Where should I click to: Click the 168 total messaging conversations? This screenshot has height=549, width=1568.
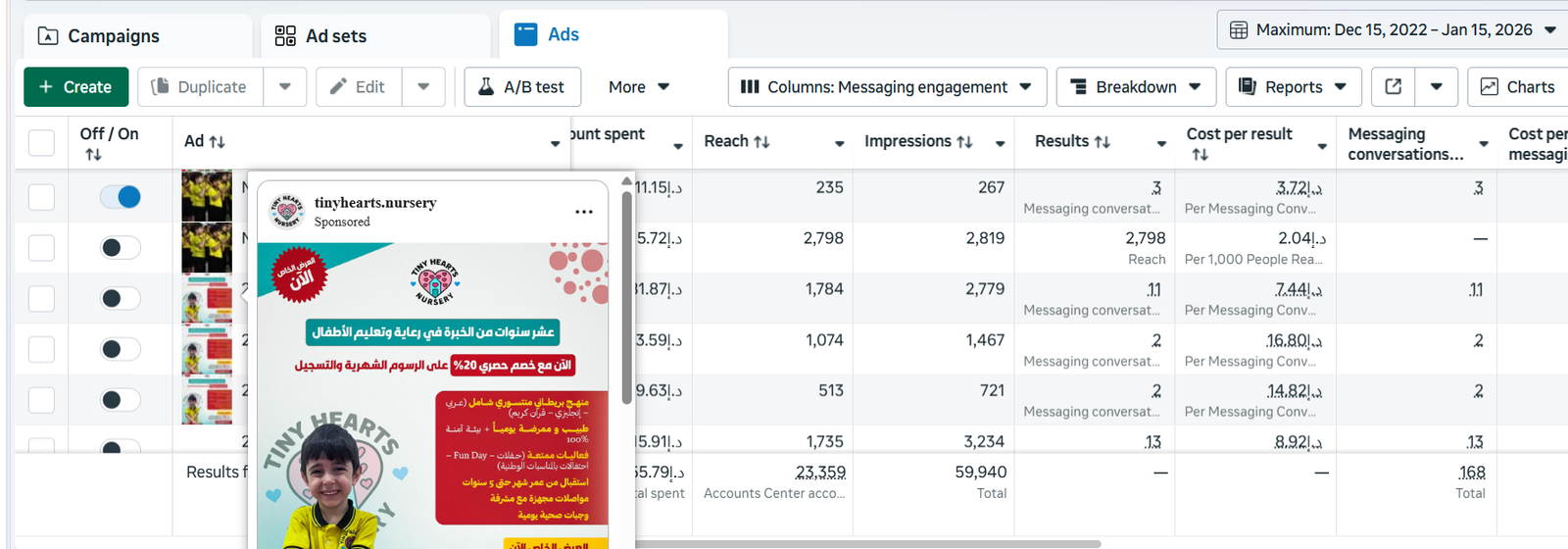[1472, 473]
